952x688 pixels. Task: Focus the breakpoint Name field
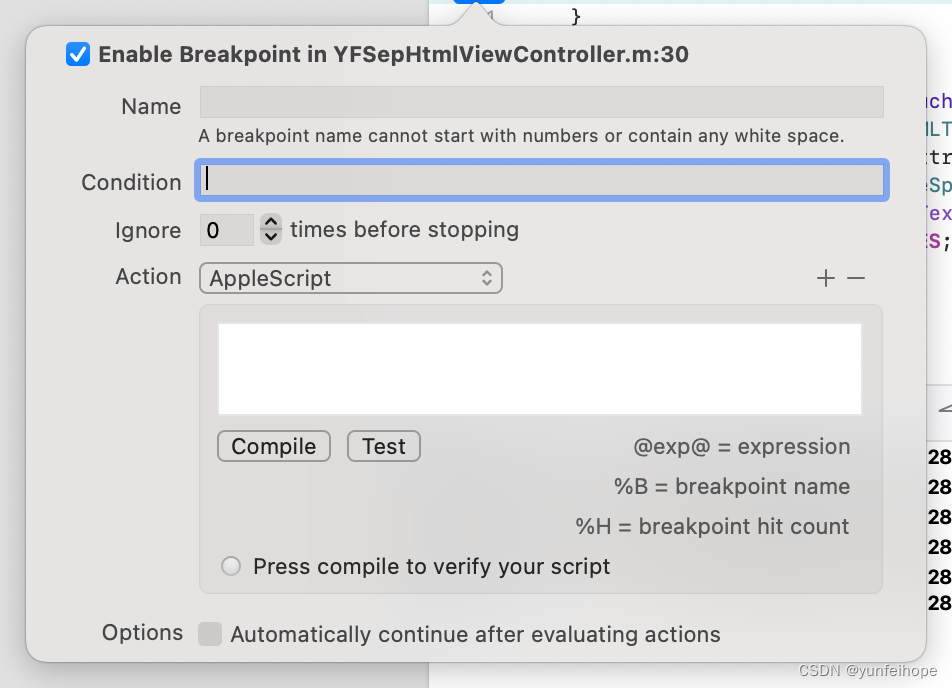pyautogui.click(x=542, y=102)
